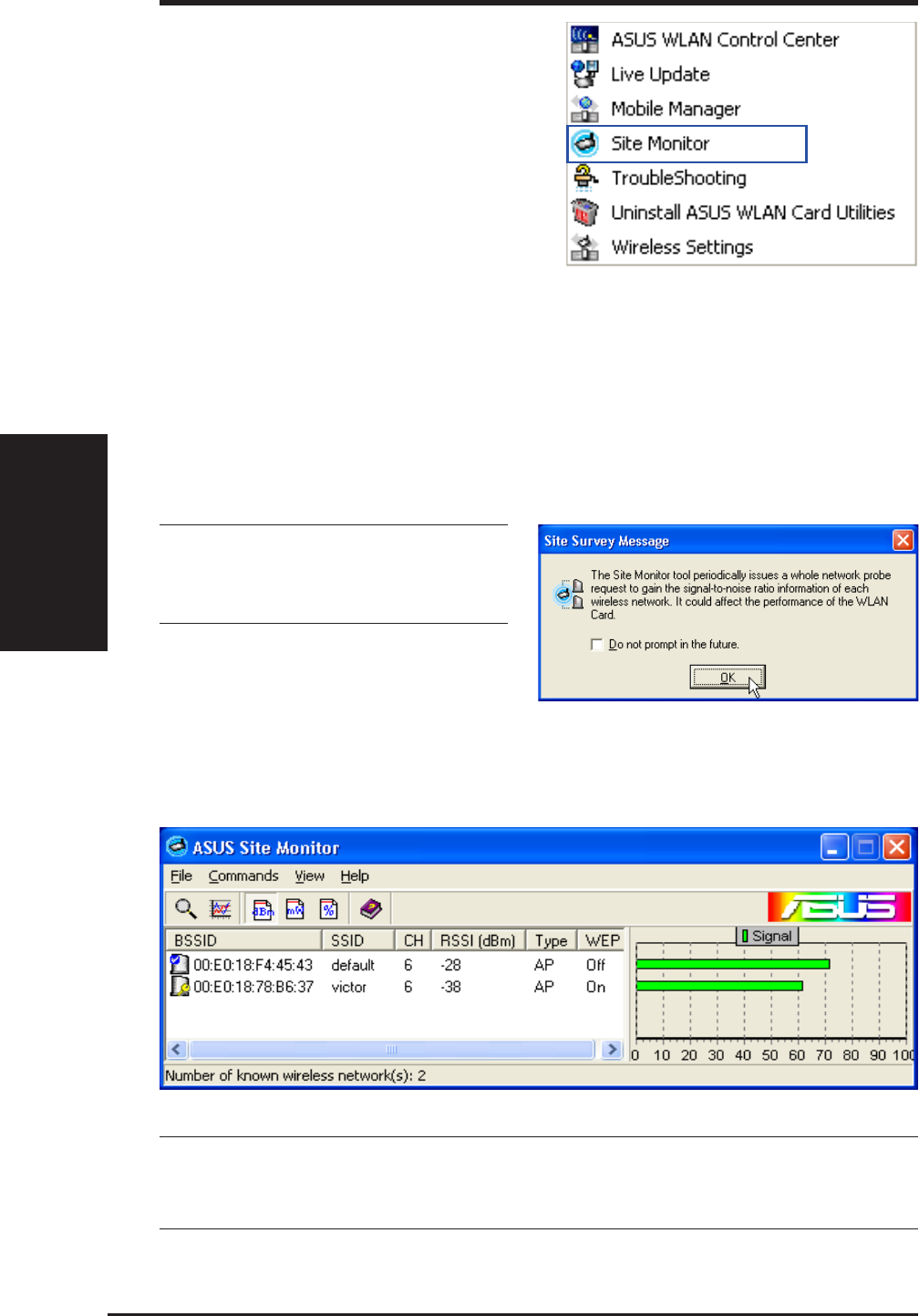Click the purple help book icon
Image resolution: width=919 pixels, height=1316 pixels.
(x=370, y=908)
